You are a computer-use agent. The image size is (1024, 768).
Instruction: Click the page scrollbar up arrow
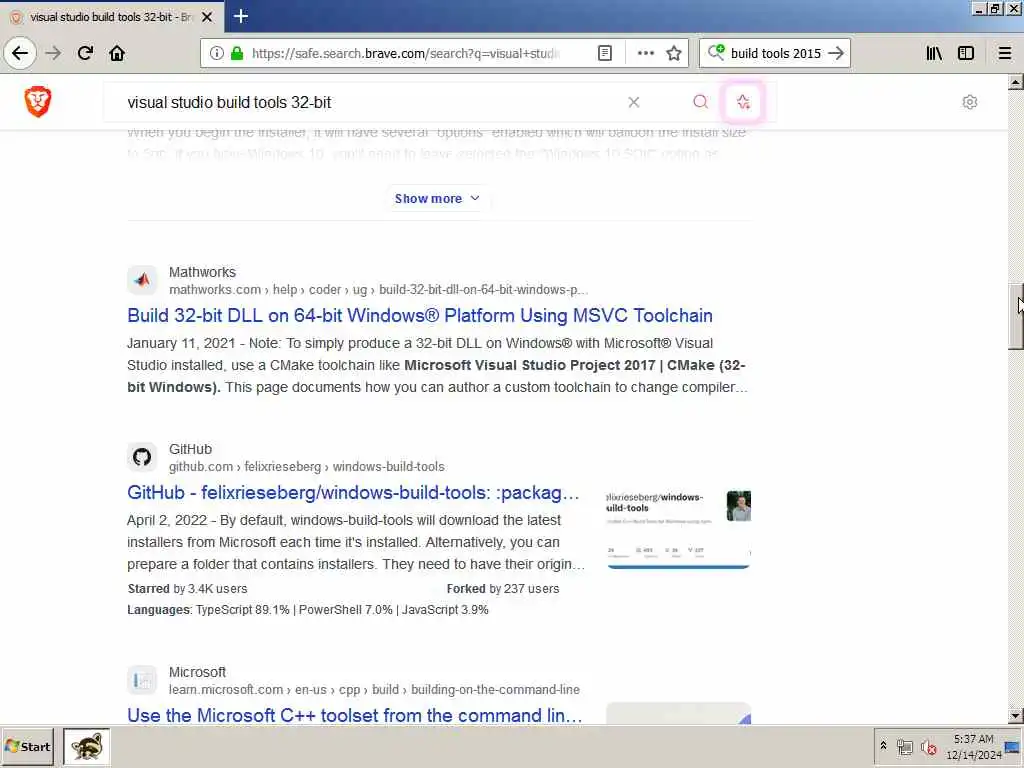pos(1016,82)
